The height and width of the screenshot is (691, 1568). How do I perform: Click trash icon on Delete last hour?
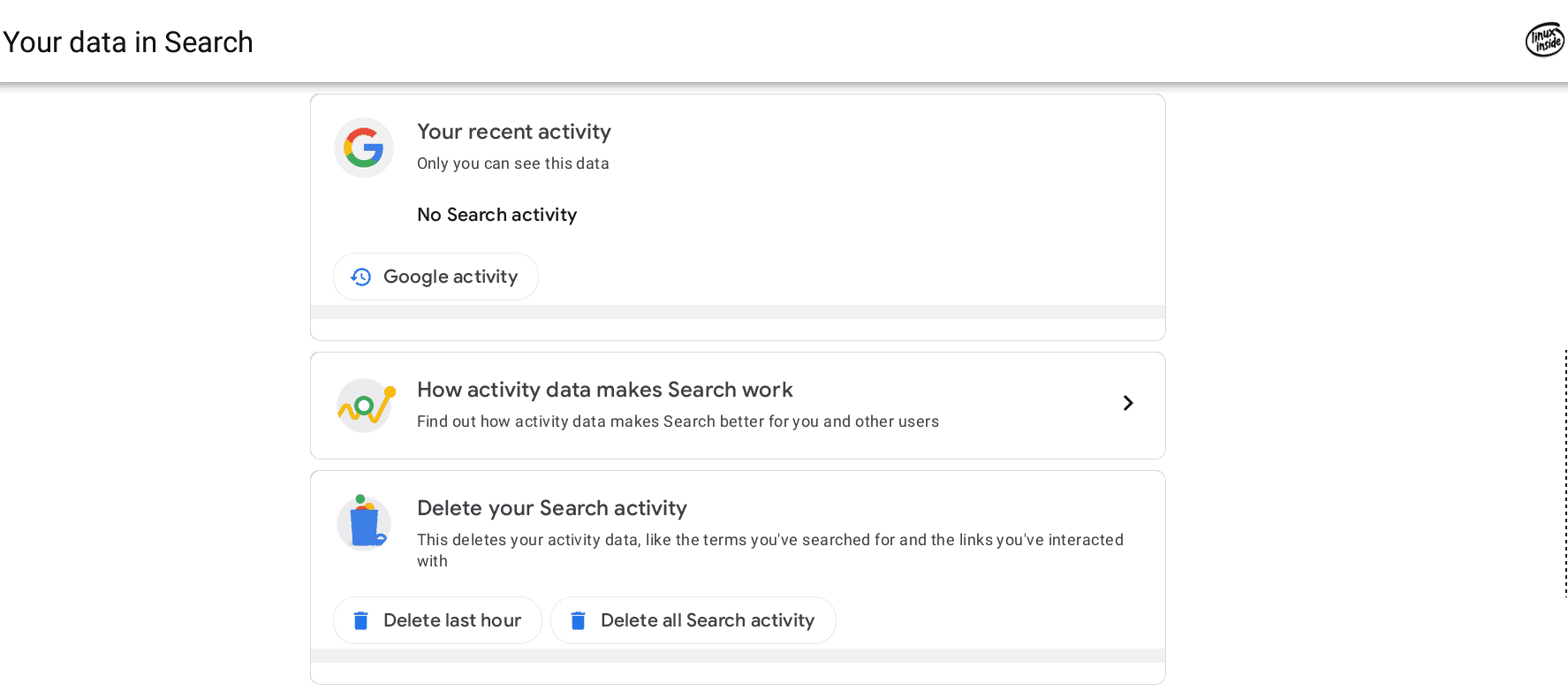(x=360, y=620)
